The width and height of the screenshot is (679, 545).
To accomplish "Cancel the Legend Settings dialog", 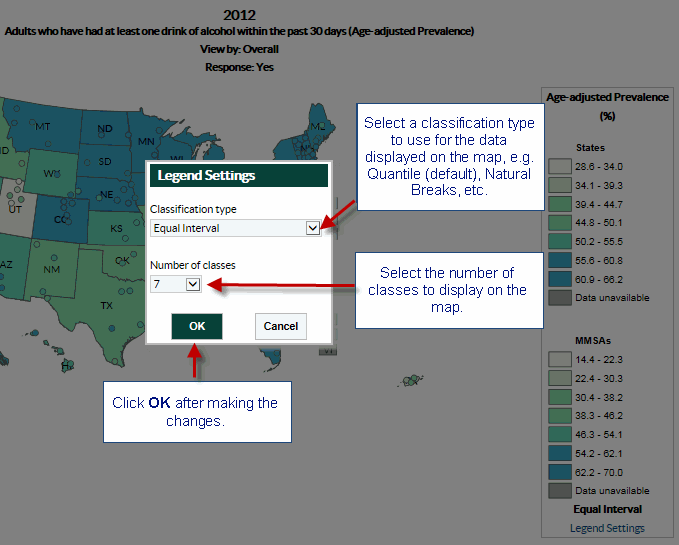I will coord(280,326).
